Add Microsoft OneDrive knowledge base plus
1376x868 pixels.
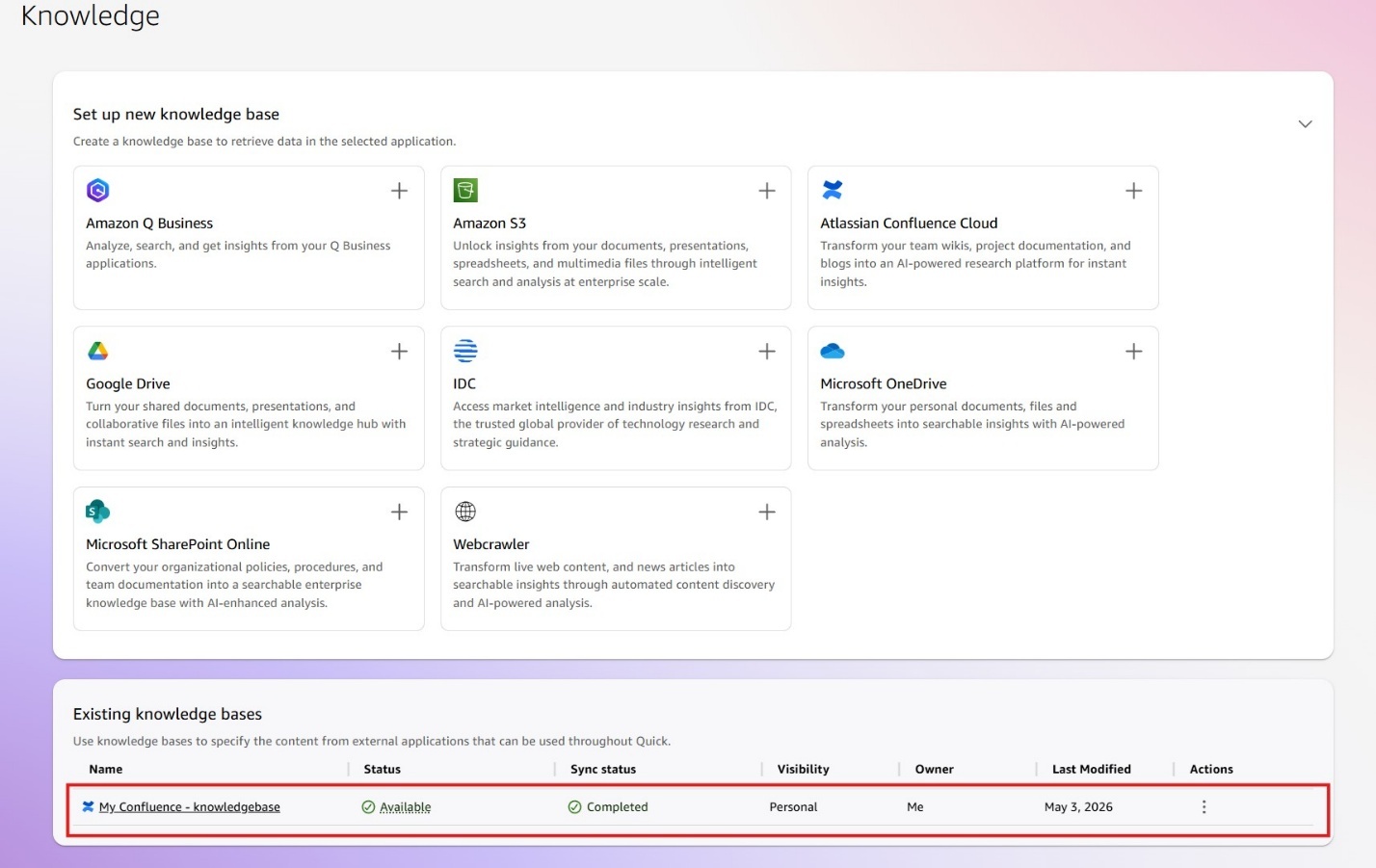click(1134, 352)
